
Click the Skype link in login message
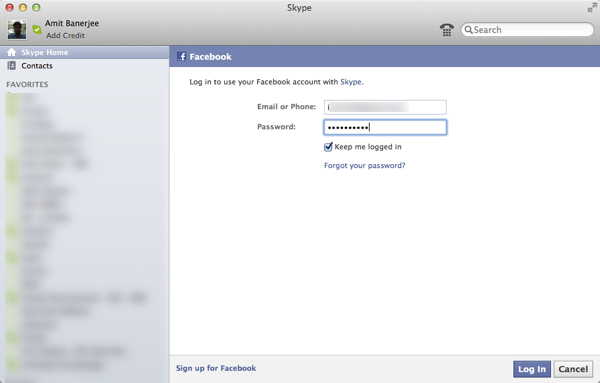pos(351,82)
